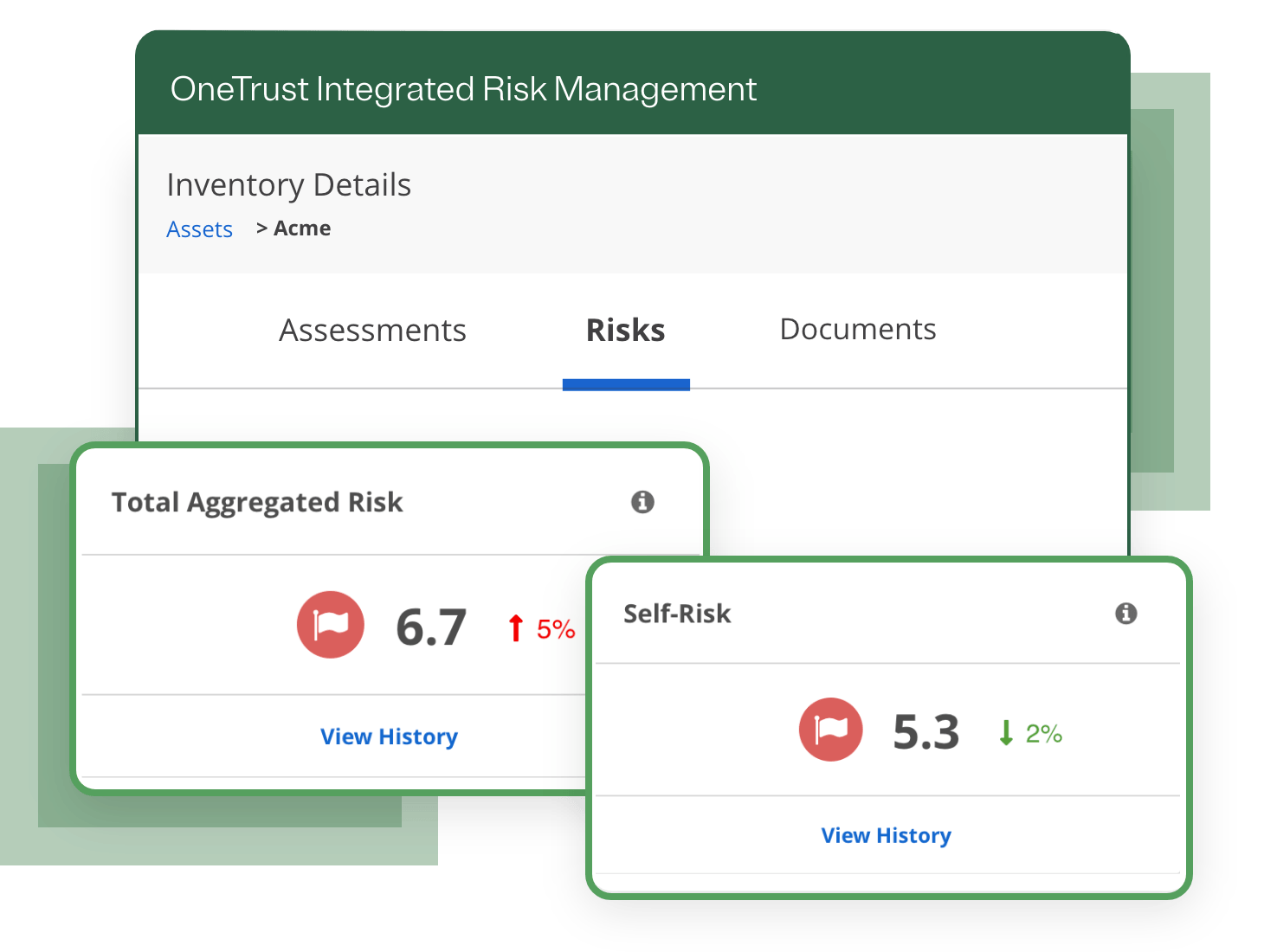Click the 5% change value
This screenshot has height=952, width=1264.
click(x=556, y=629)
